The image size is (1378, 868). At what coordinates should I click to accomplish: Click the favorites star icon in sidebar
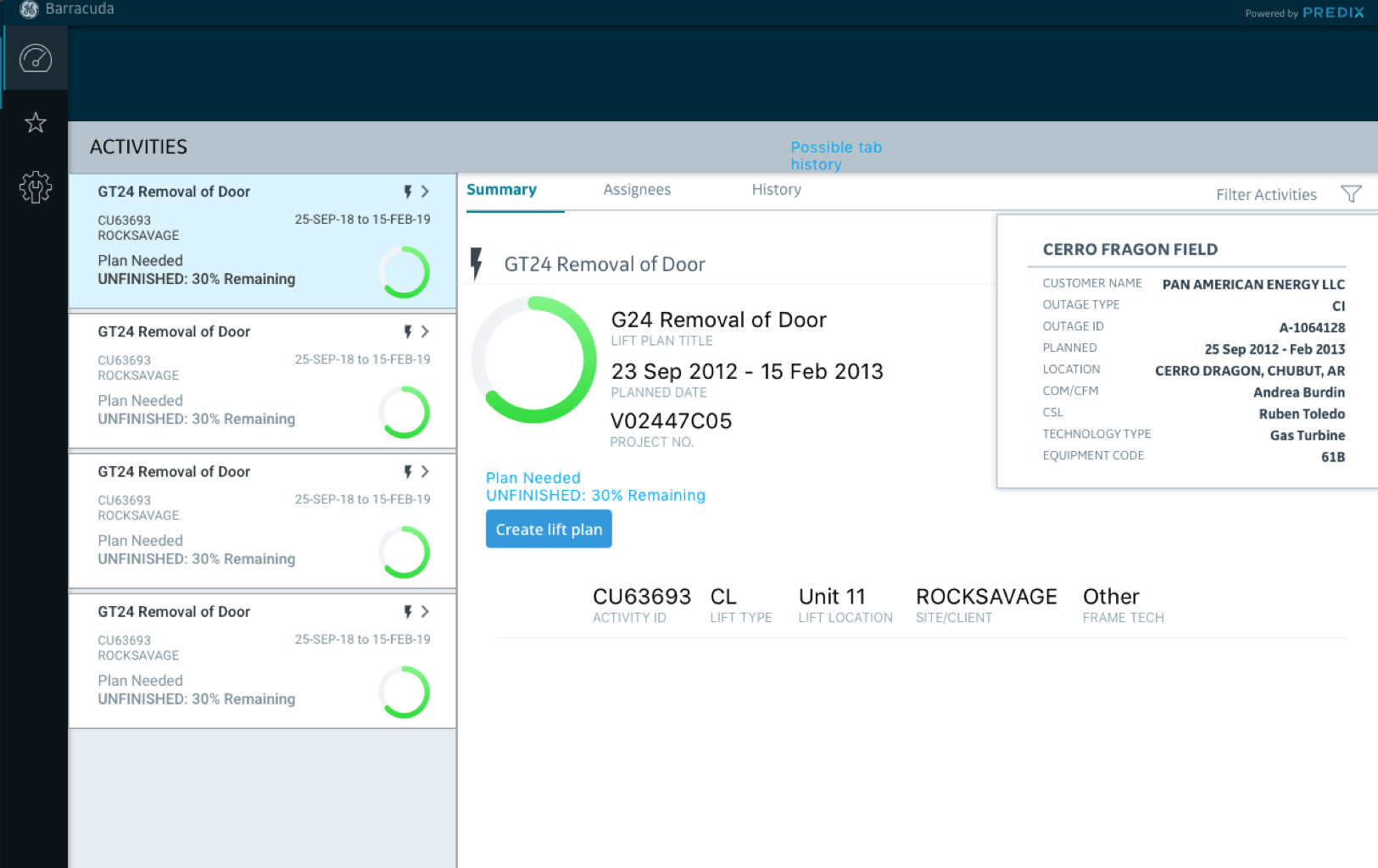pyautogui.click(x=36, y=123)
